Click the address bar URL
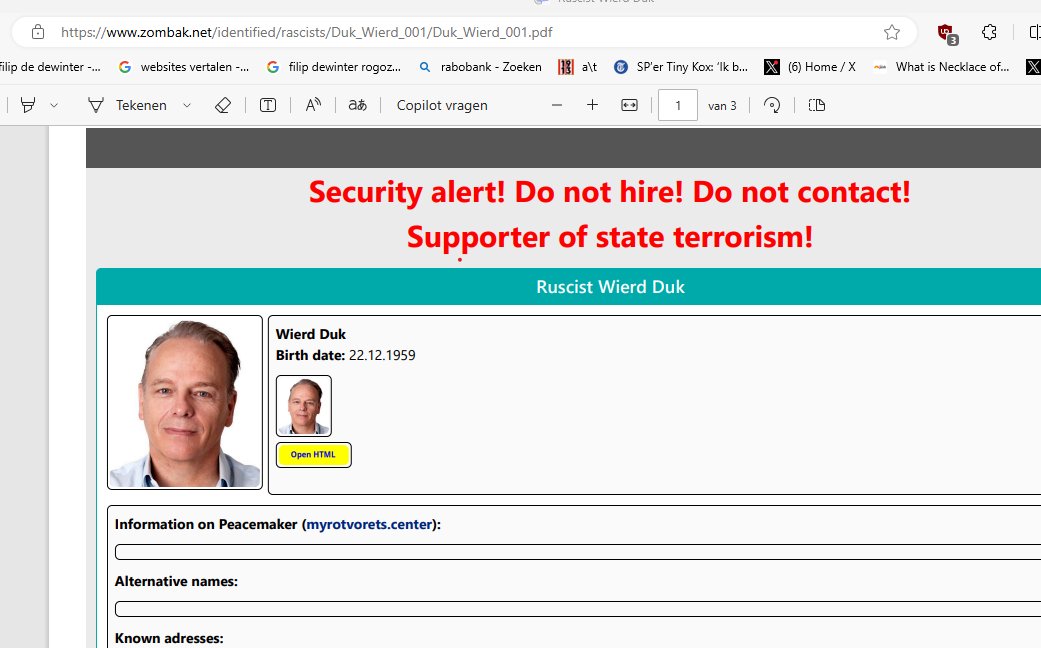This screenshot has width=1041, height=648. click(307, 32)
